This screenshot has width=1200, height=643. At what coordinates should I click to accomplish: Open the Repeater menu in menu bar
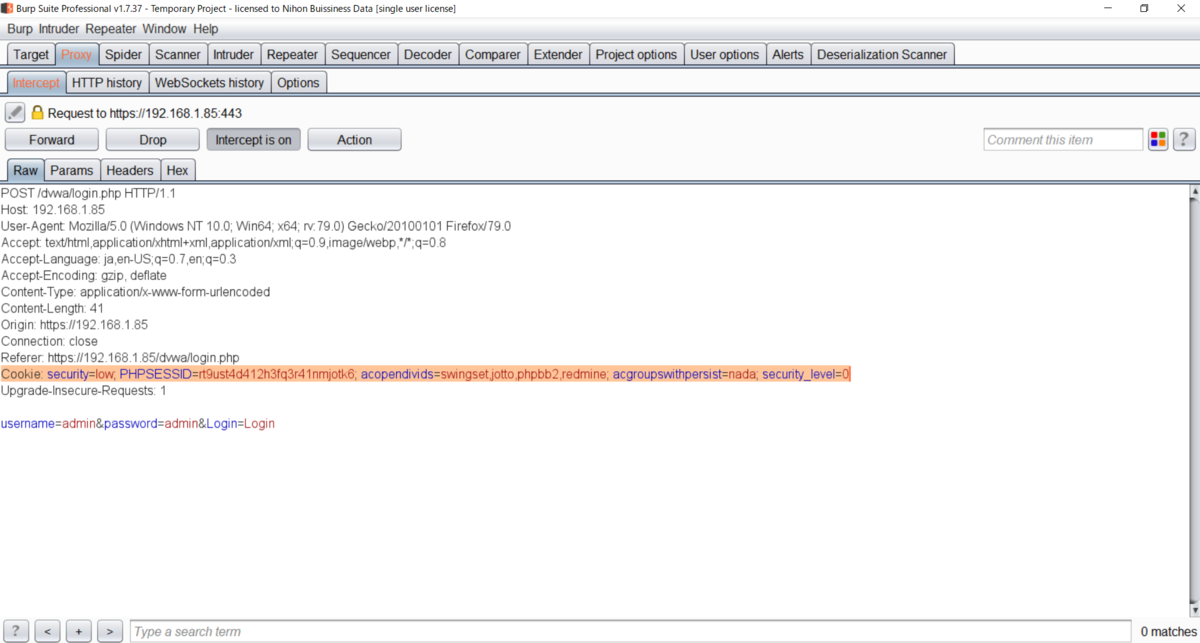111,29
